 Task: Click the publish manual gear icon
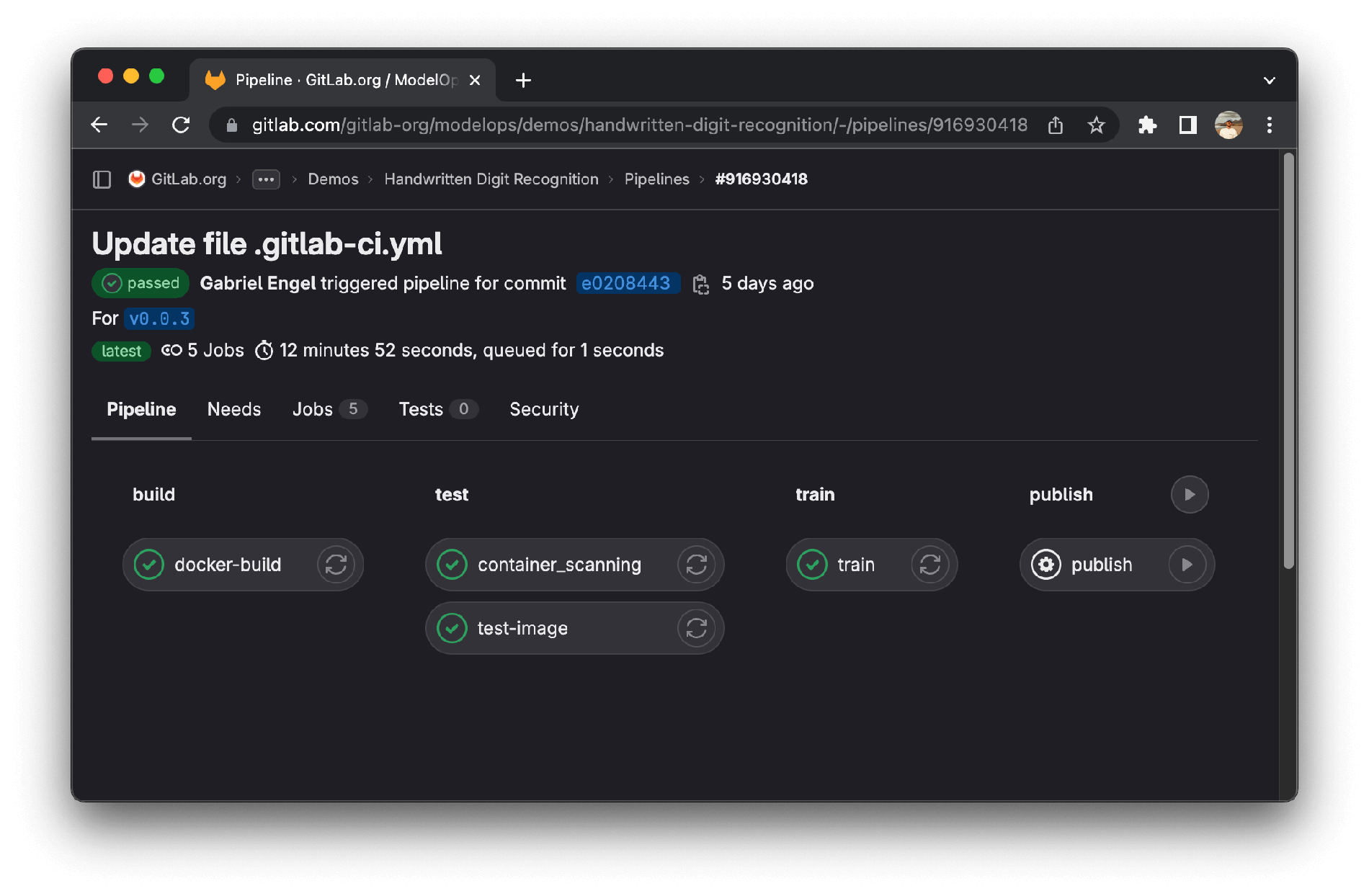coord(1045,565)
